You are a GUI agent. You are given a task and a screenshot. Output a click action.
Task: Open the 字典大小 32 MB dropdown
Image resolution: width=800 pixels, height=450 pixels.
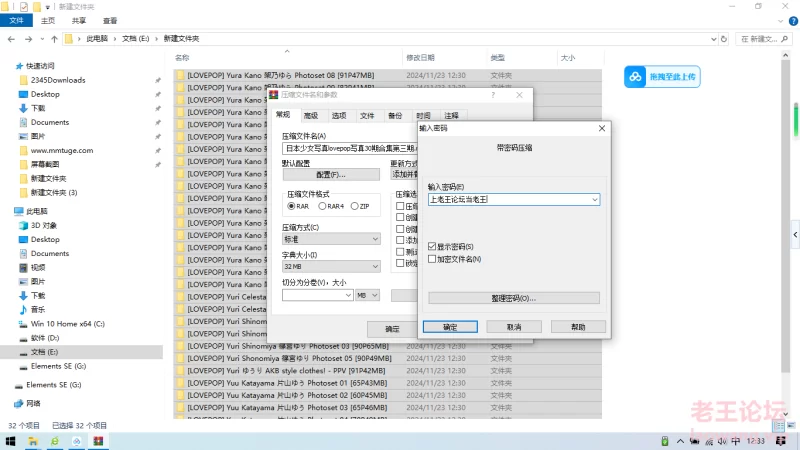[331, 266]
